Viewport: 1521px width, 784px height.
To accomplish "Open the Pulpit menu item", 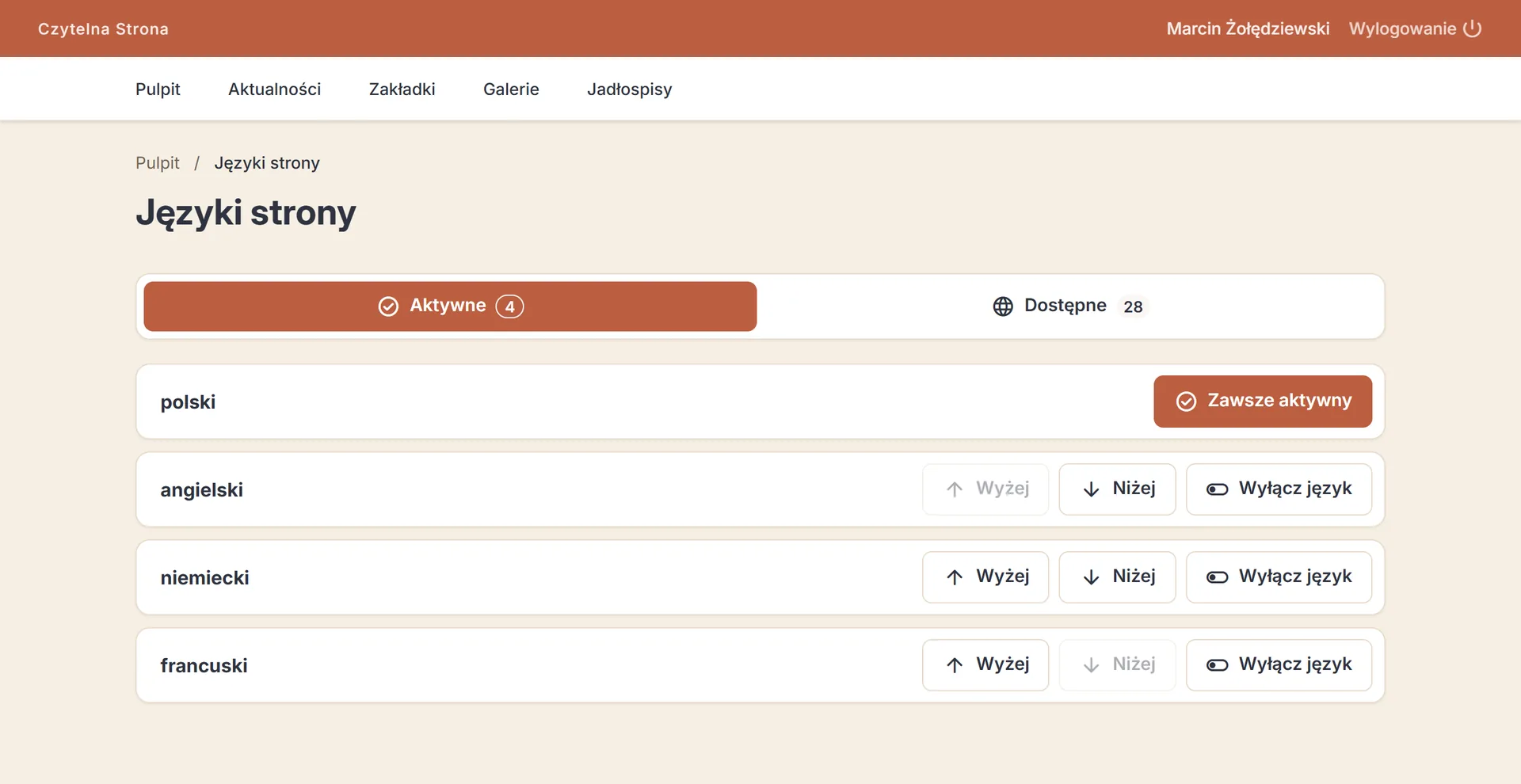I will [158, 89].
